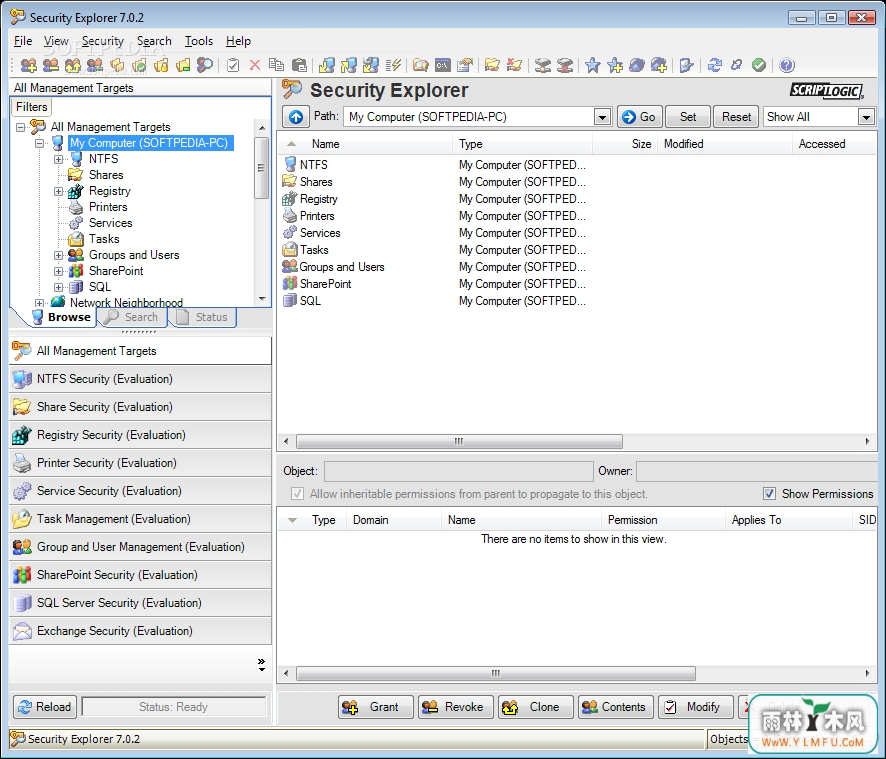Open NTFS Security (Evaluation) module
The width and height of the screenshot is (886, 759).
pyautogui.click(x=140, y=379)
